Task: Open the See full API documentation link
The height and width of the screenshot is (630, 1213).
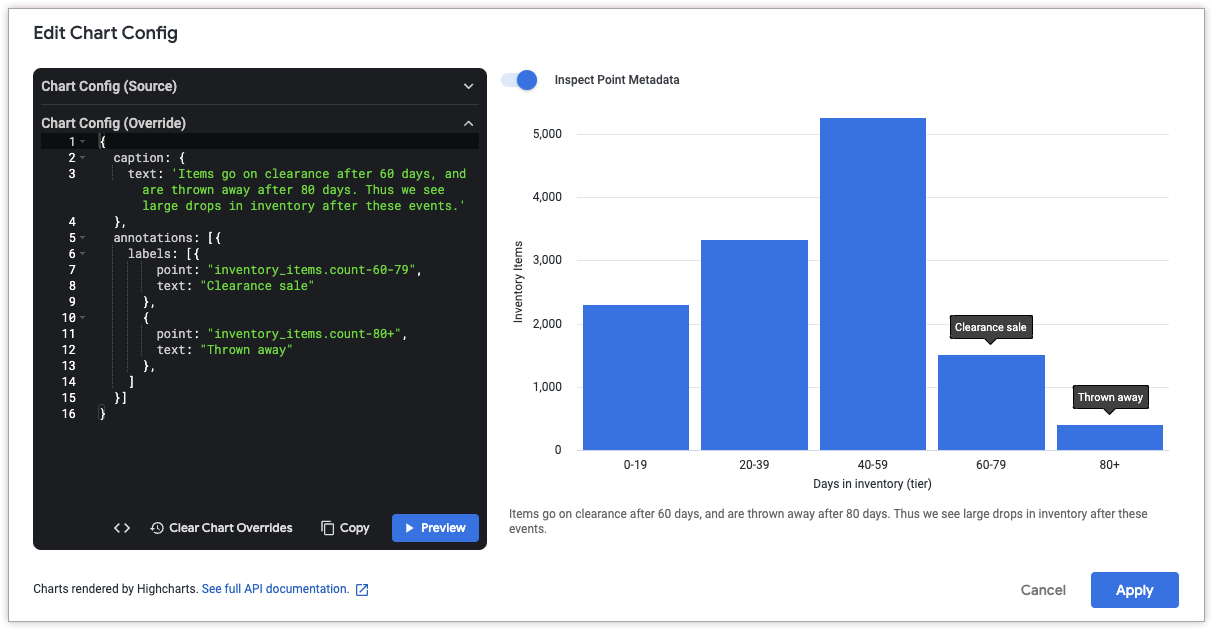Action: point(275,589)
